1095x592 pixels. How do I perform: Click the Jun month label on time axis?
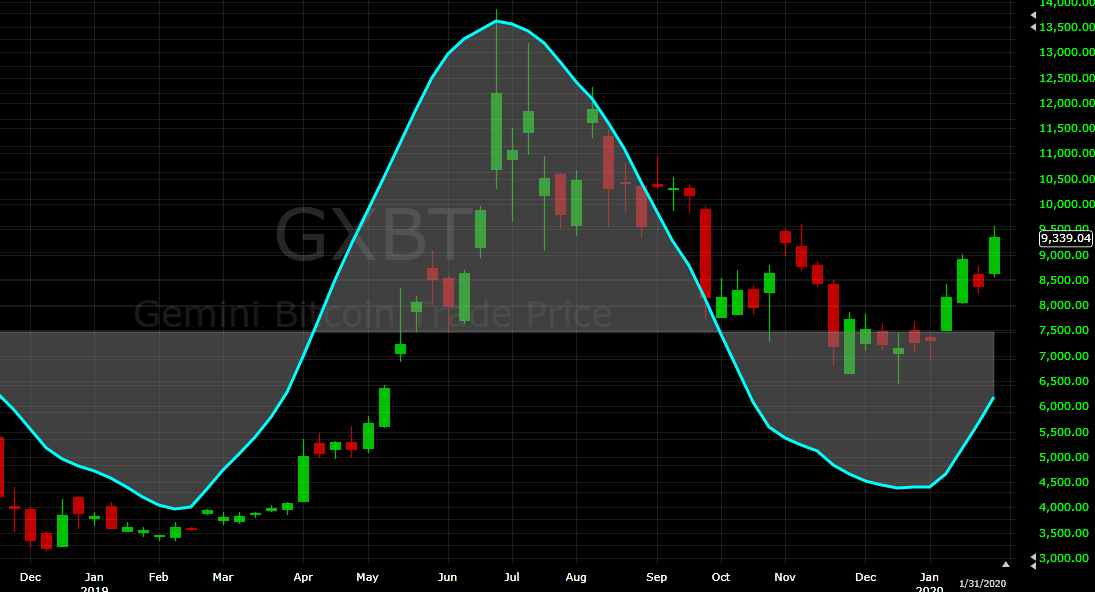pos(447,577)
